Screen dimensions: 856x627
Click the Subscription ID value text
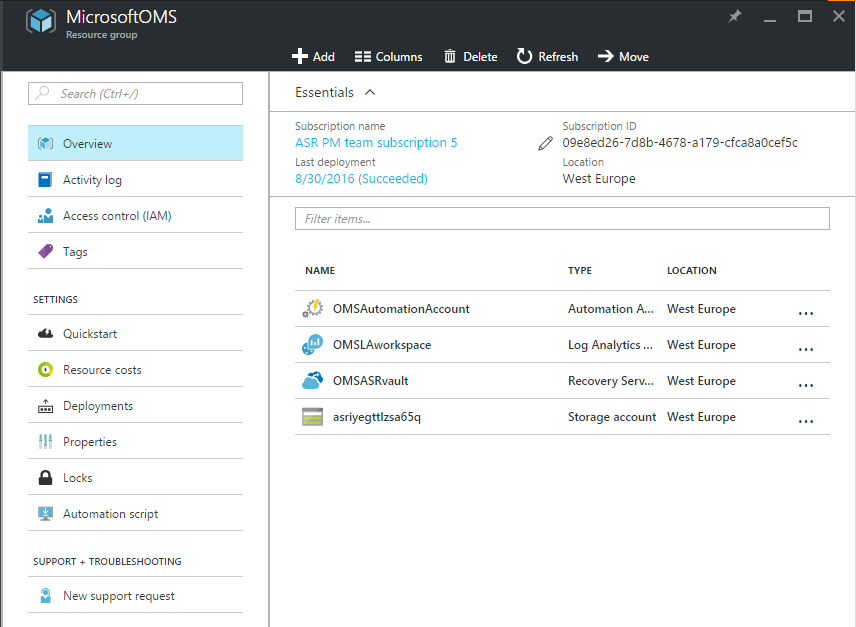680,143
